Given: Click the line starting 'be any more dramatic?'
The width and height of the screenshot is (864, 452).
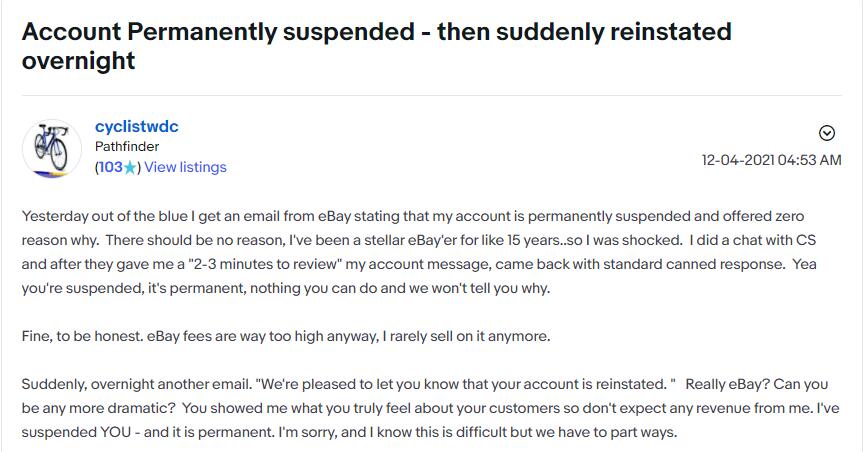Looking at the screenshot, I should tap(430, 408).
